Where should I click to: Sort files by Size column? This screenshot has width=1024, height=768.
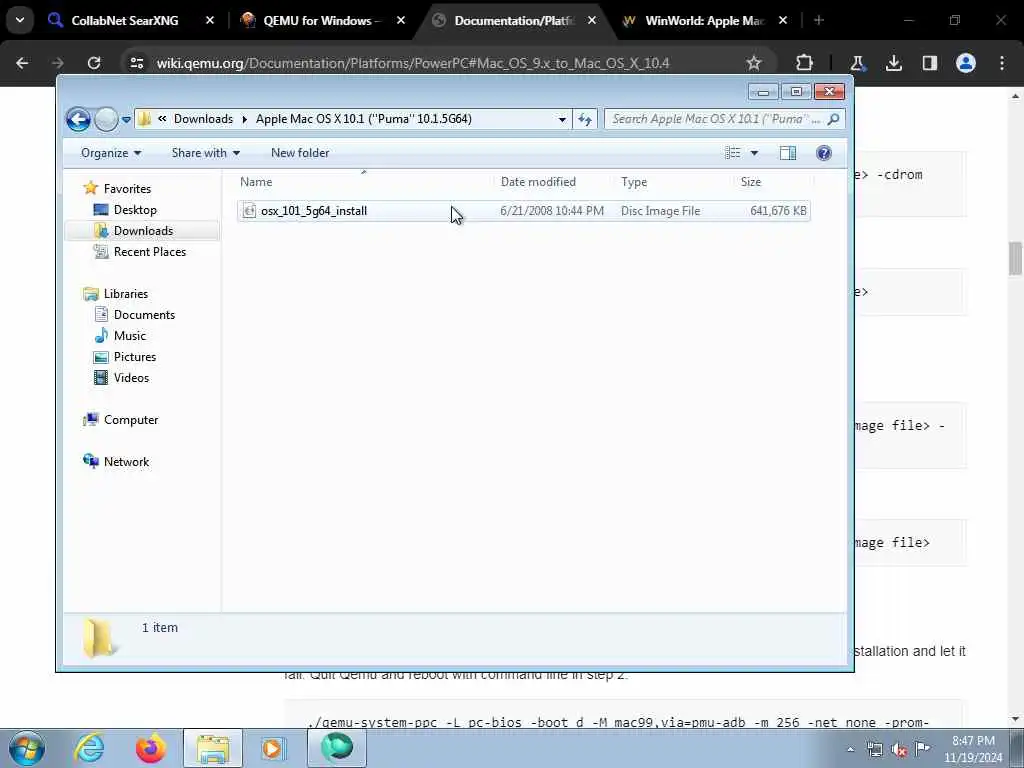(772, 182)
